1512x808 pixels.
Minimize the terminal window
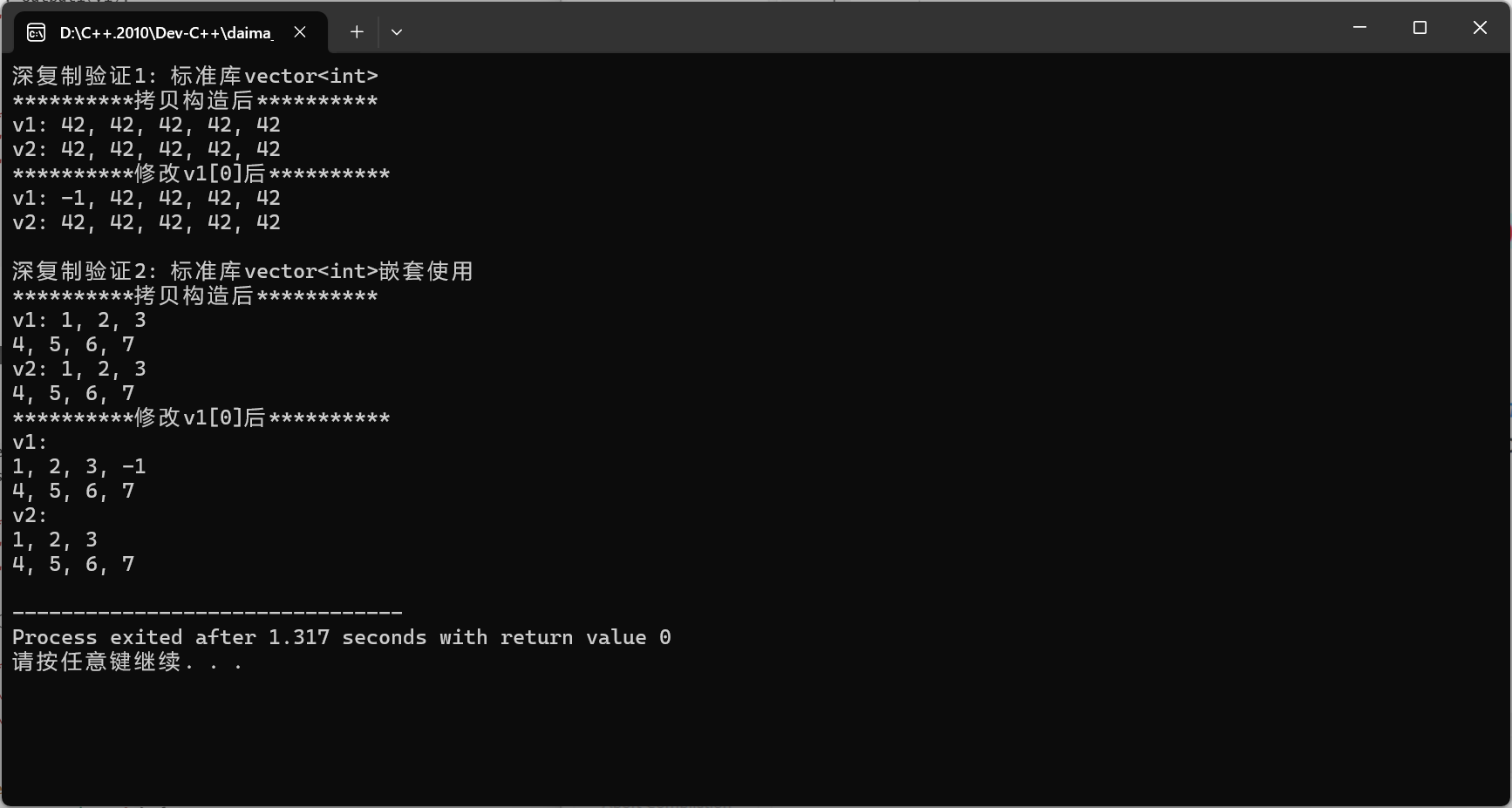click(1359, 28)
